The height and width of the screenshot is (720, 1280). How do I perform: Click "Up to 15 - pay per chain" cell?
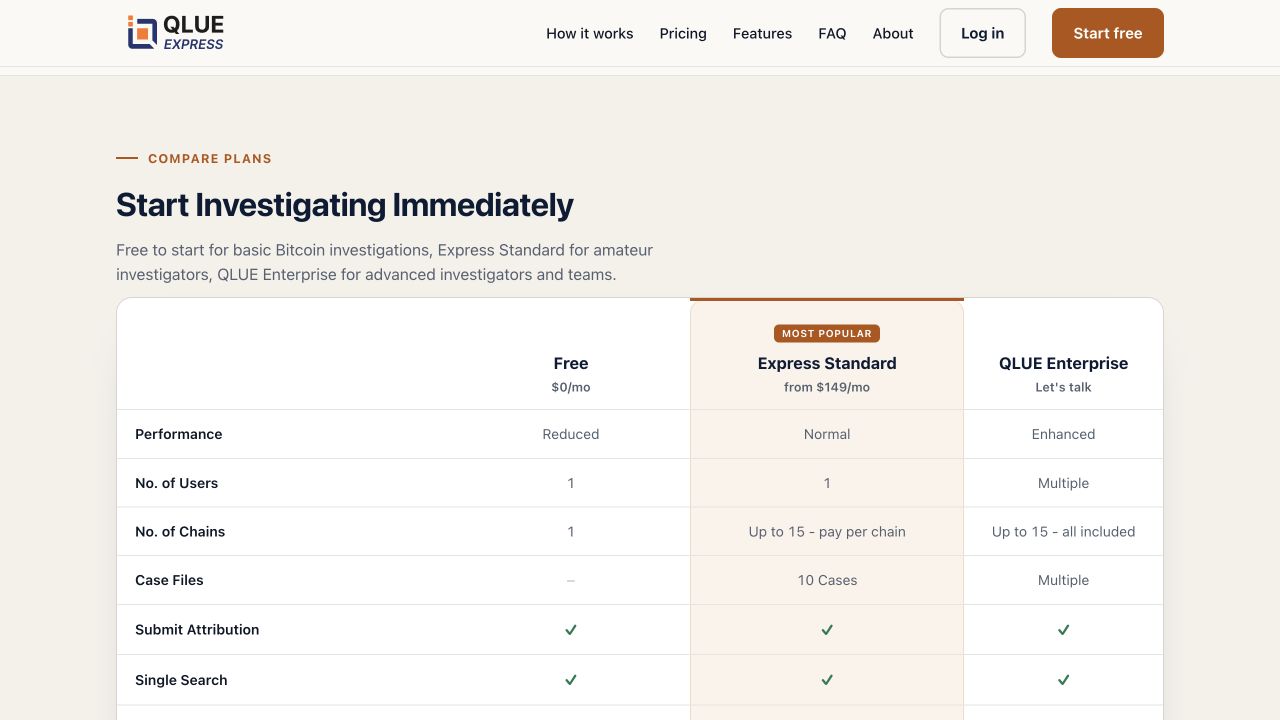coord(827,532)
